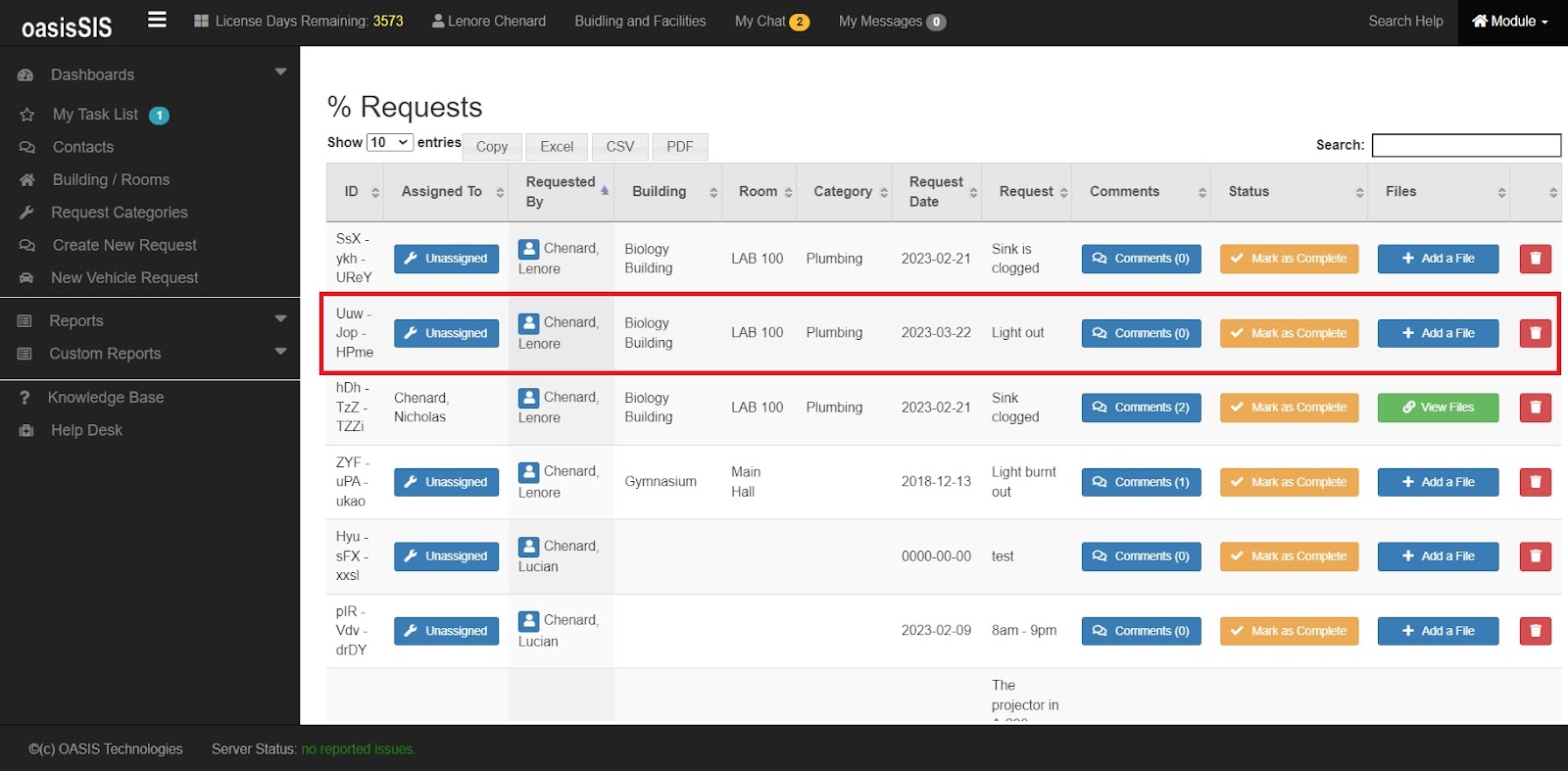This screenshot has width=1568, height=771.
Task: Click the Request column header
Action: pyautogui.click(x=1027, y=192)
